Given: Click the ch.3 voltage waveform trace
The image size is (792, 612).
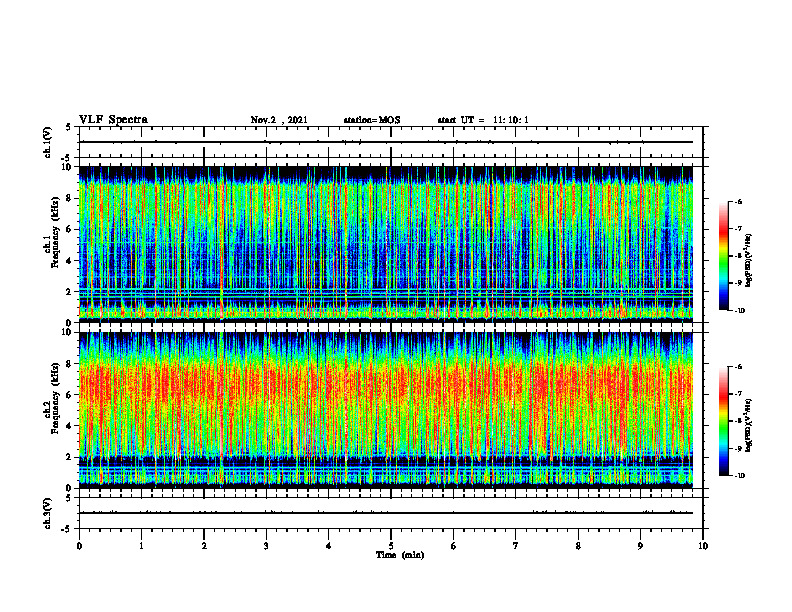Looking at the screenshot, I should pyautogui.click(x=386, y=513).
